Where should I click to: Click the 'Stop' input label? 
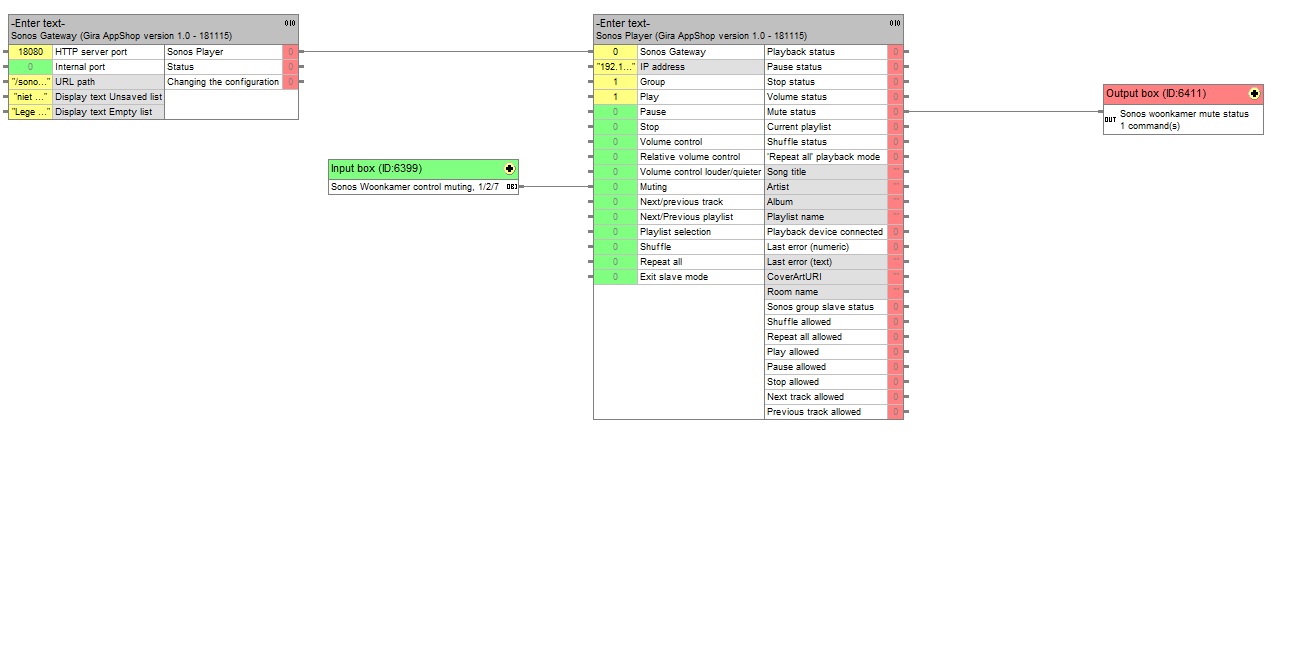(650, 127)
